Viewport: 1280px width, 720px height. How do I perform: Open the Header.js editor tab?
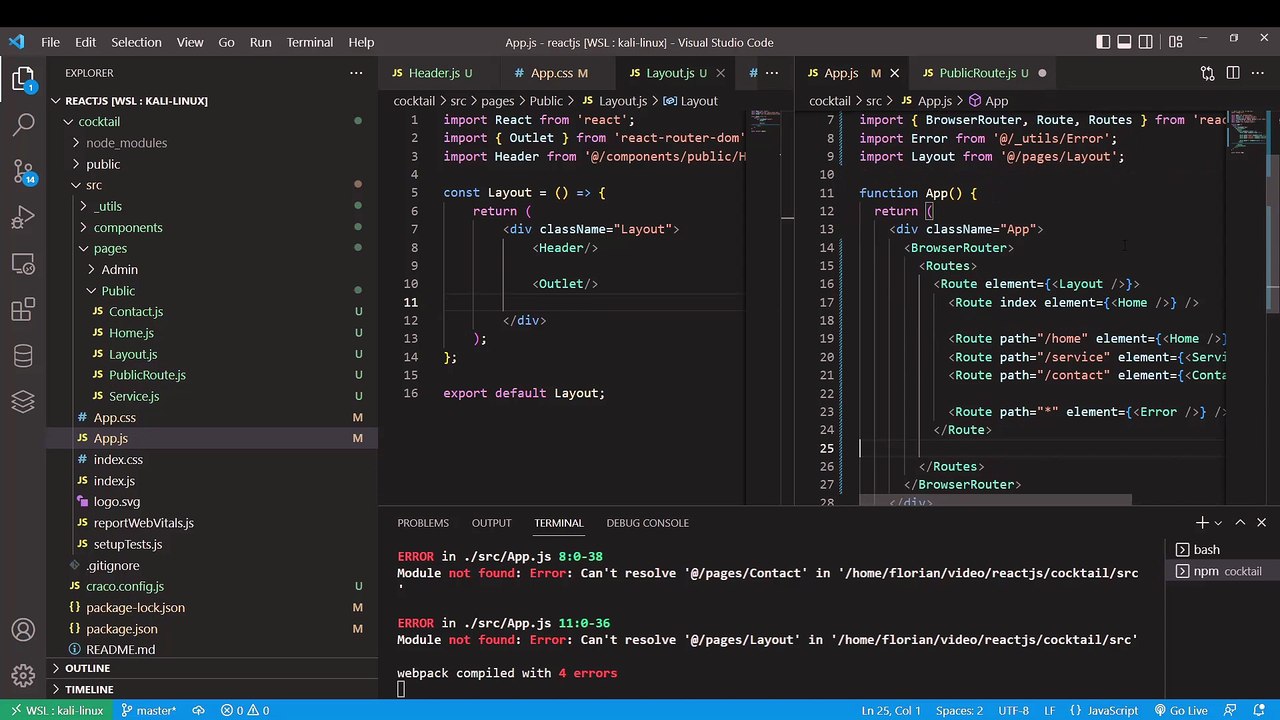(434, 73)
